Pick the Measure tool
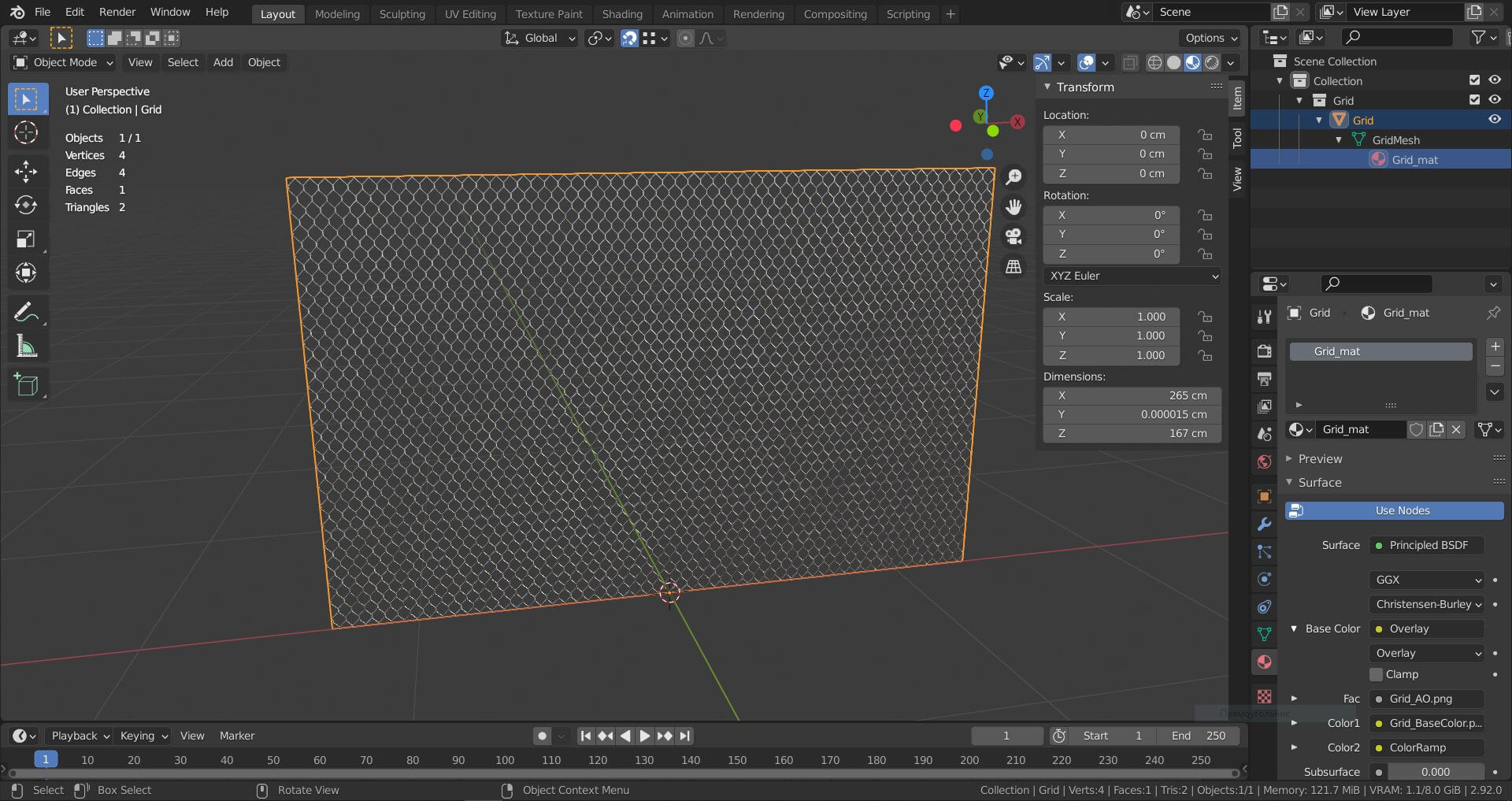The image size is (1512, 801). point(26,347)
